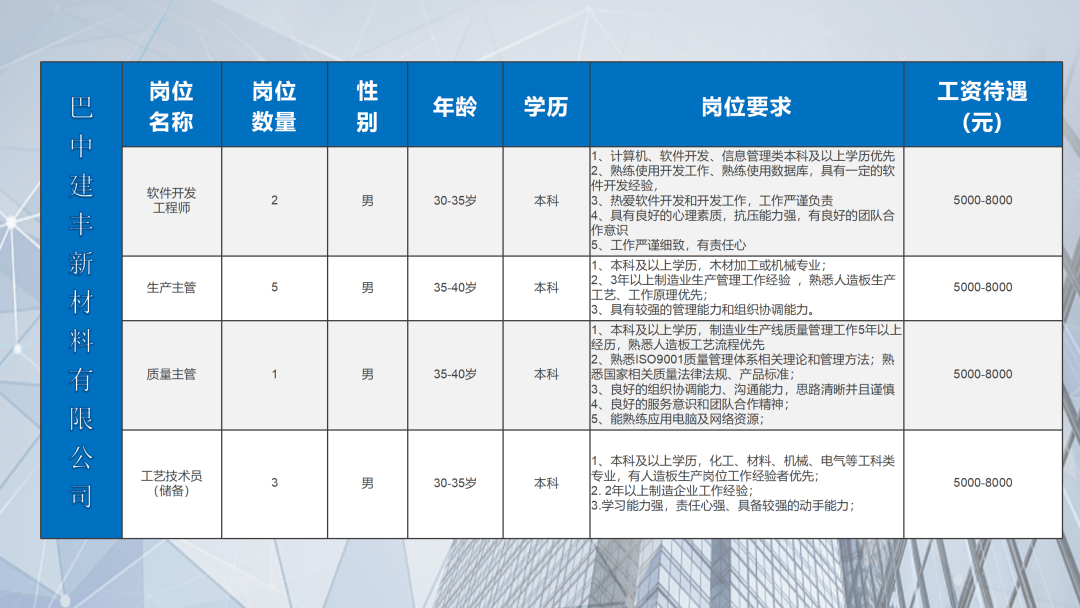This screenshot has width=1080, height=608.
Task: Select quantity 1 in 质量主管 row
Action: pos(274,374)
